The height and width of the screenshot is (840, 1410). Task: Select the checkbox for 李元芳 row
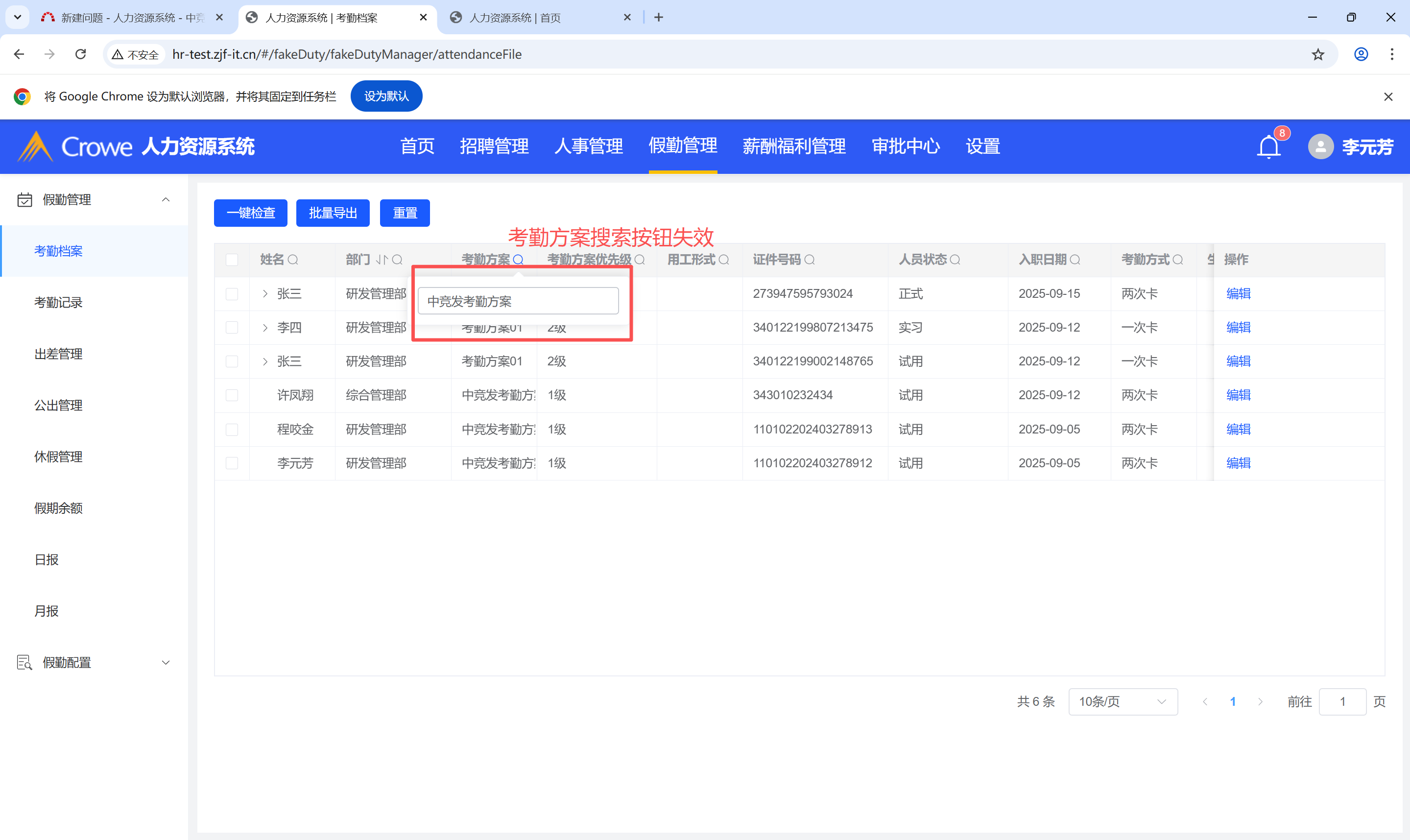point(232,463)
